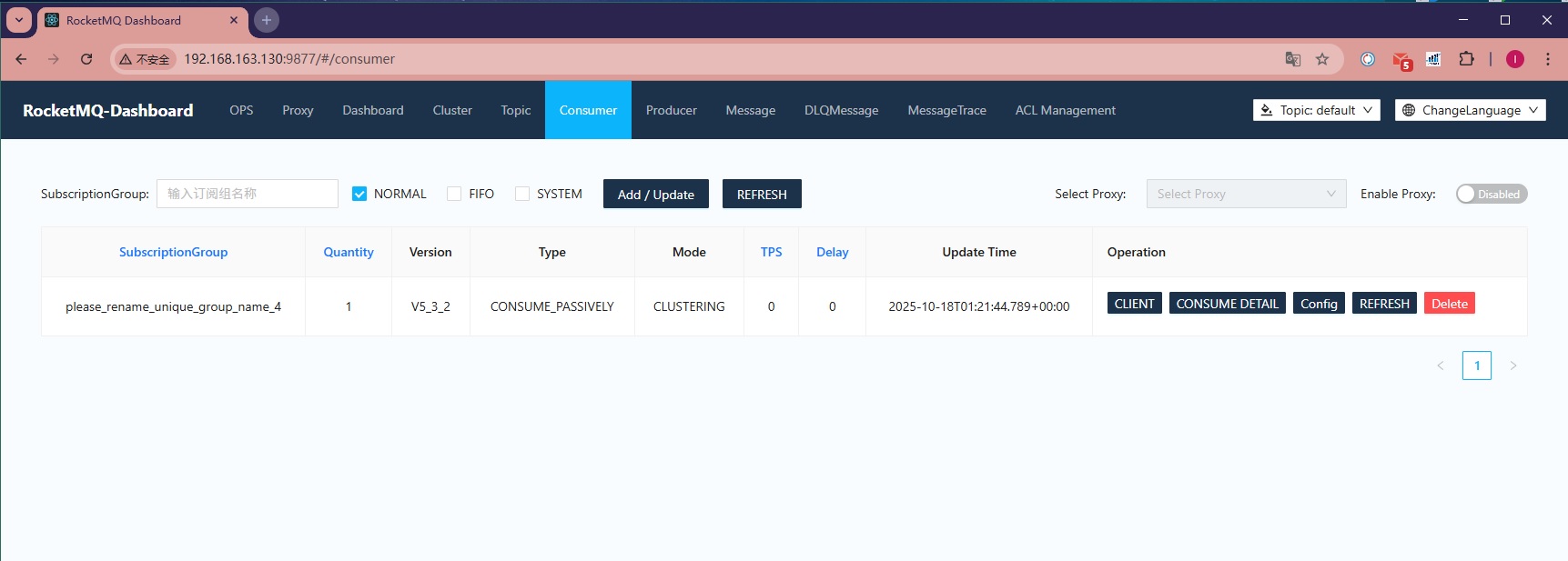Open the Producer page
1568x561 pixels.
672,110
